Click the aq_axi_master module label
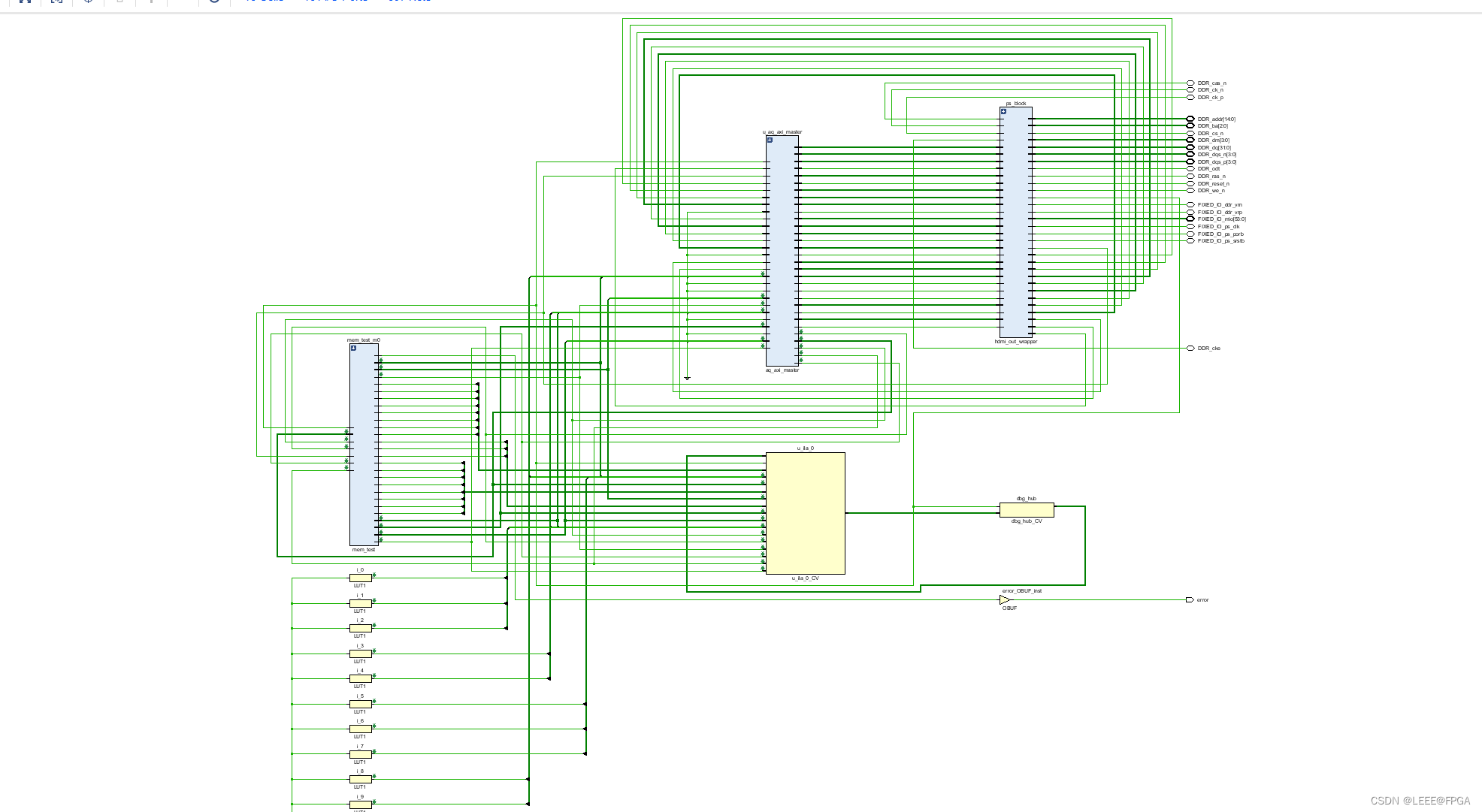The image size is (1482, 812). pyautogui.click(x=782, y=370)
